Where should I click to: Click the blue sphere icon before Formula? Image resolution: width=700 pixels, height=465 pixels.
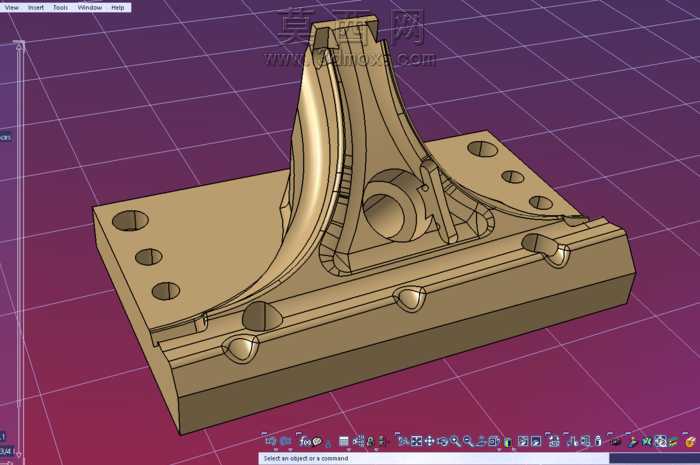click(285, 441)
